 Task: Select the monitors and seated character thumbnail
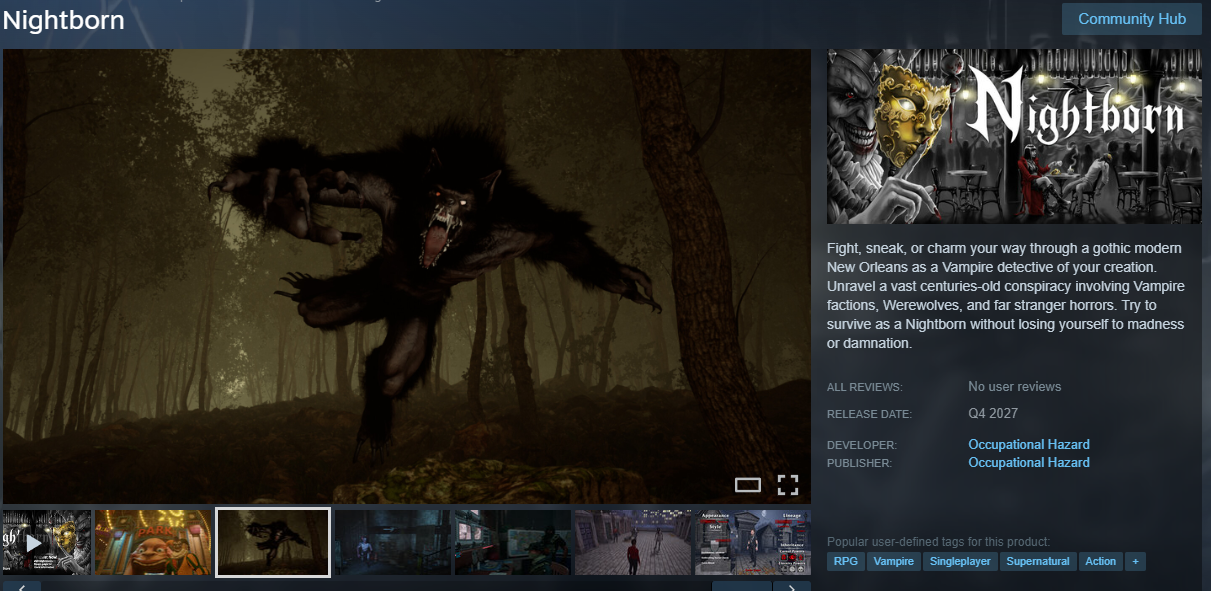coord(513,542)
